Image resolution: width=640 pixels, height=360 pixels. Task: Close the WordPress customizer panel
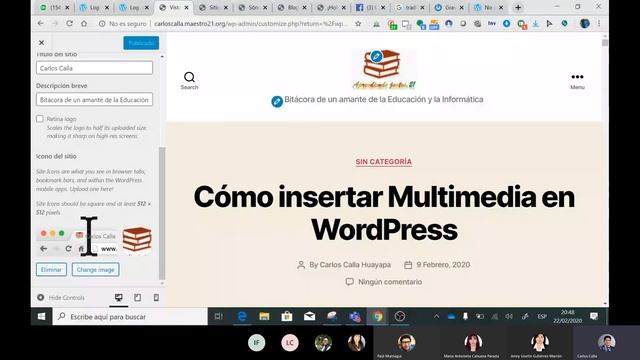point(41,42)
